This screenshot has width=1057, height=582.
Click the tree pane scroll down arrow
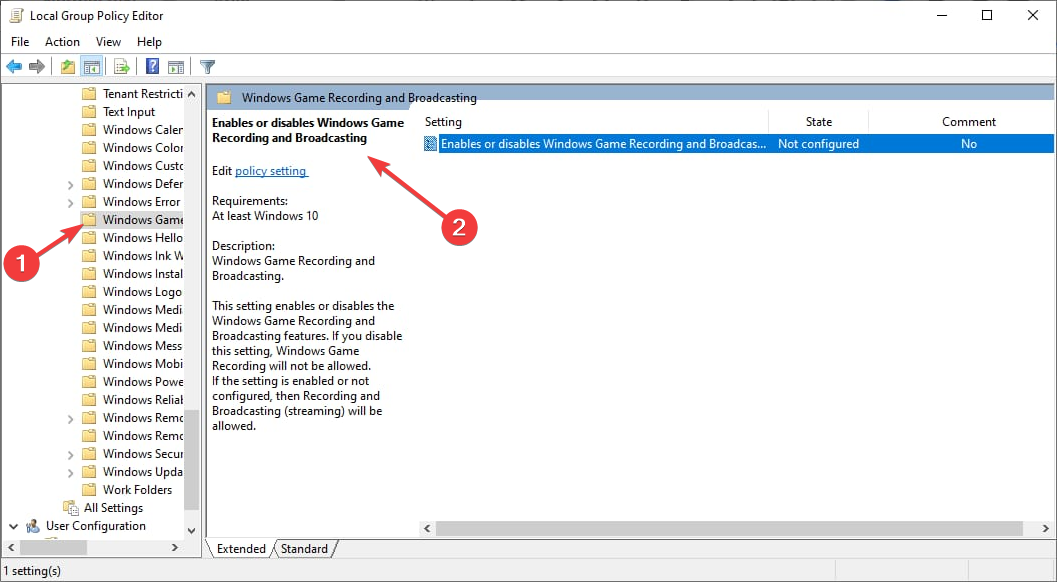(191, 531)
